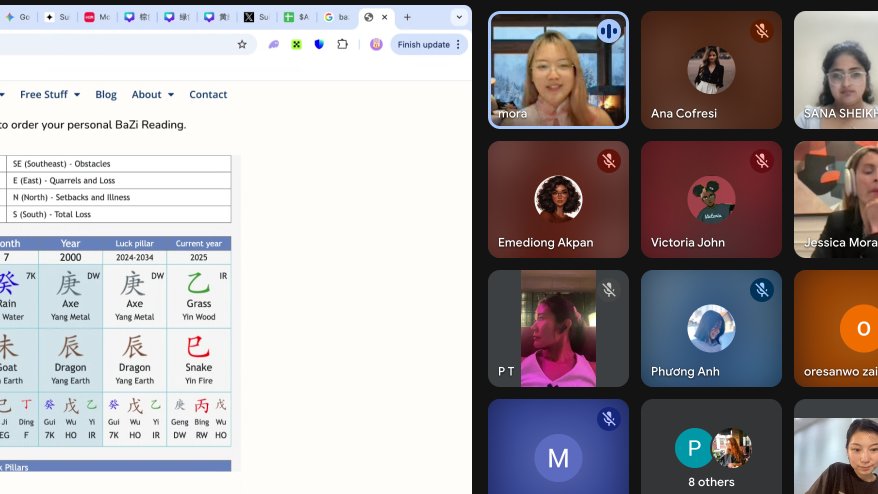The width and height of the screenshot is (878, 494).
Task: Click the Dragon cell in the Year column
Action: [x=71, y=360]
